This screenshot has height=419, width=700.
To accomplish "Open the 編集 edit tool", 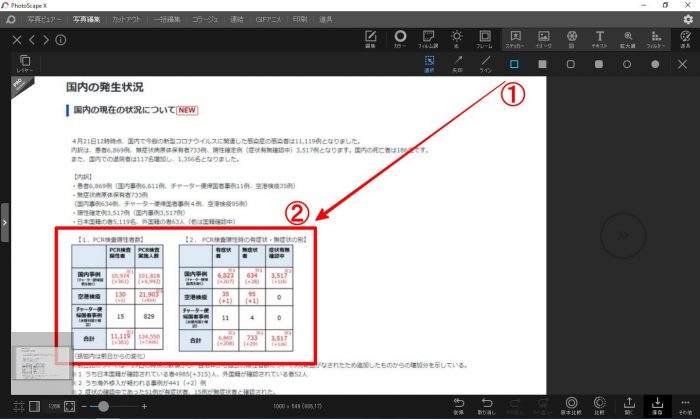I will point(371,39).
